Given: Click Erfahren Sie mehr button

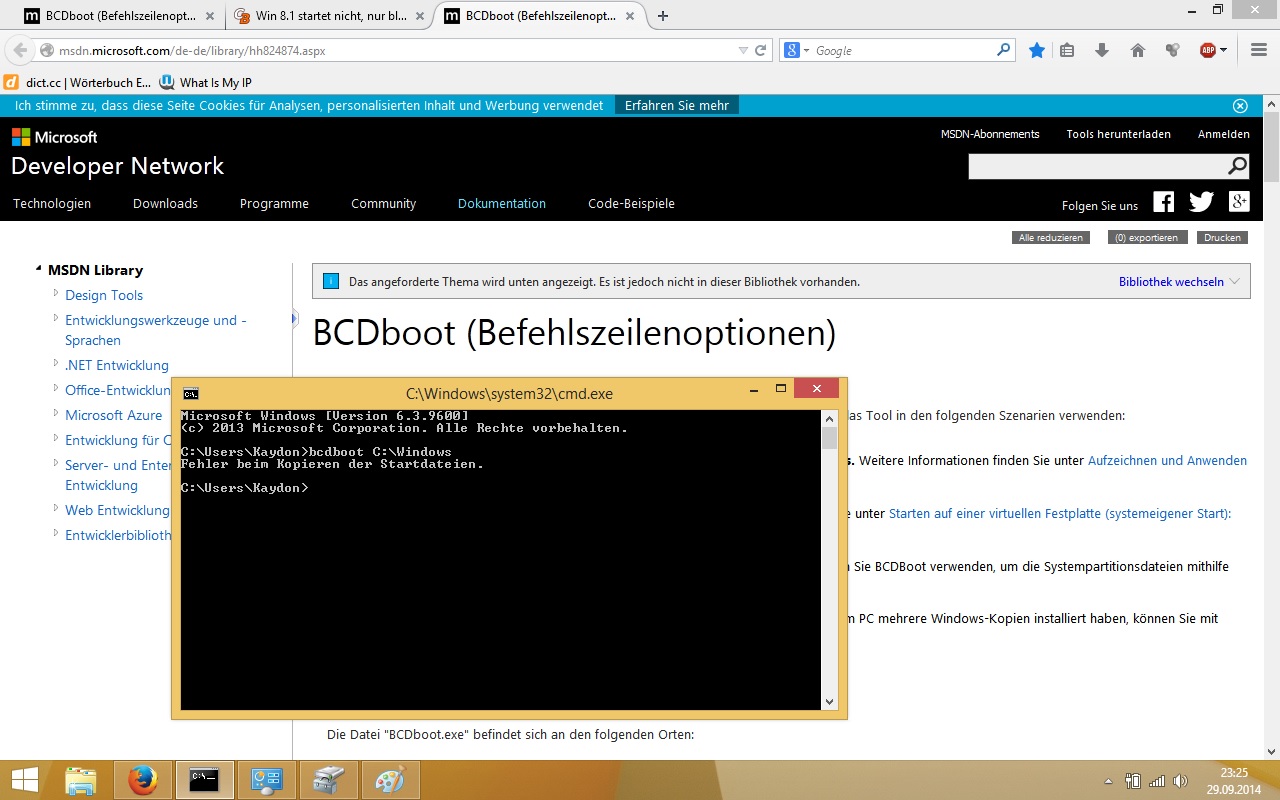Looking at the screenshot, I should [677, 105].
